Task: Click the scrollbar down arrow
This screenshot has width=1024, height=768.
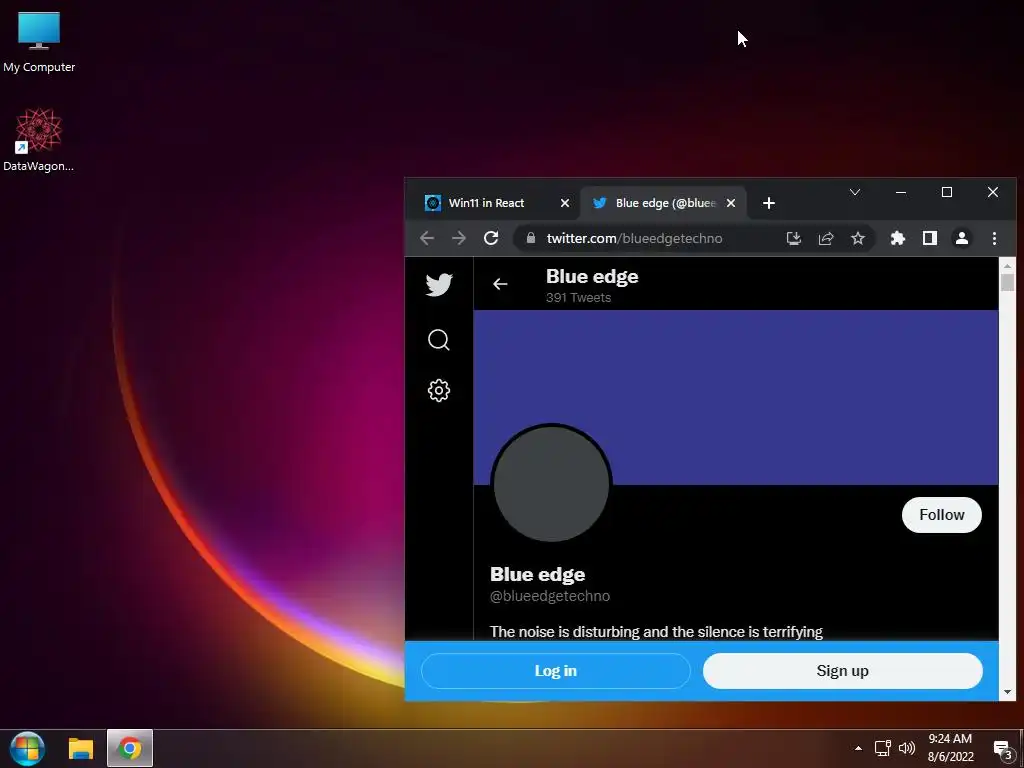Action: click(1007, 692)
